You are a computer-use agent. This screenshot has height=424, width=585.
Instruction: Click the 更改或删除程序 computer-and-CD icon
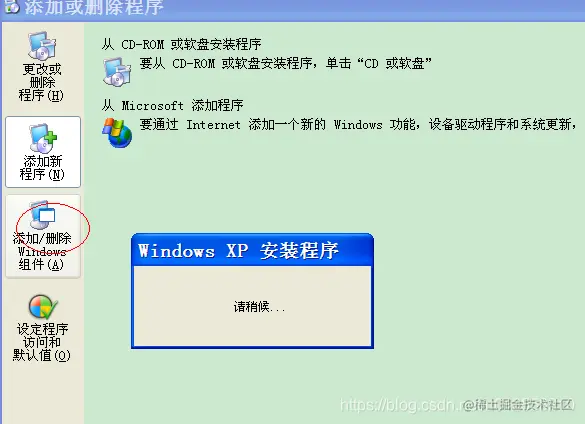point(42,46)
